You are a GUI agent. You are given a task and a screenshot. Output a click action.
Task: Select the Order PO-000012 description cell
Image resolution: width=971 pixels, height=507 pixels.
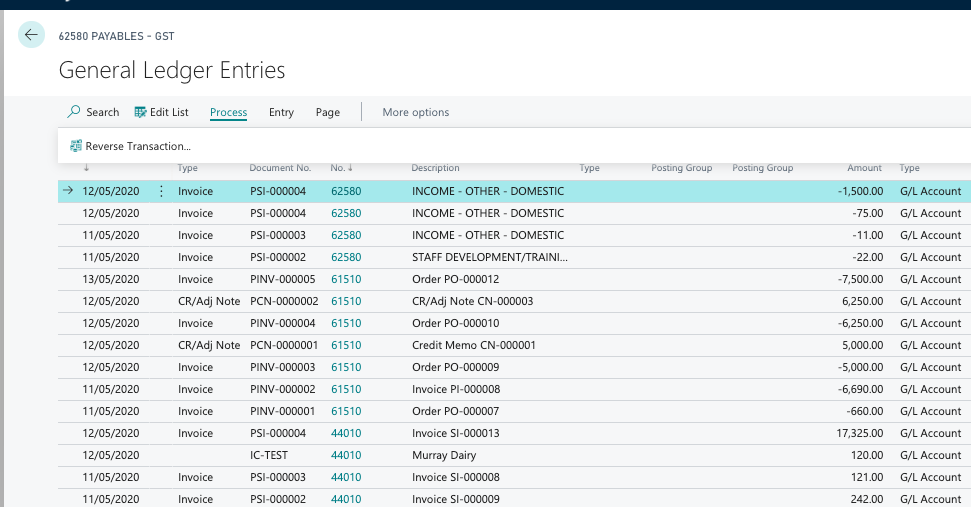point(455,279)
